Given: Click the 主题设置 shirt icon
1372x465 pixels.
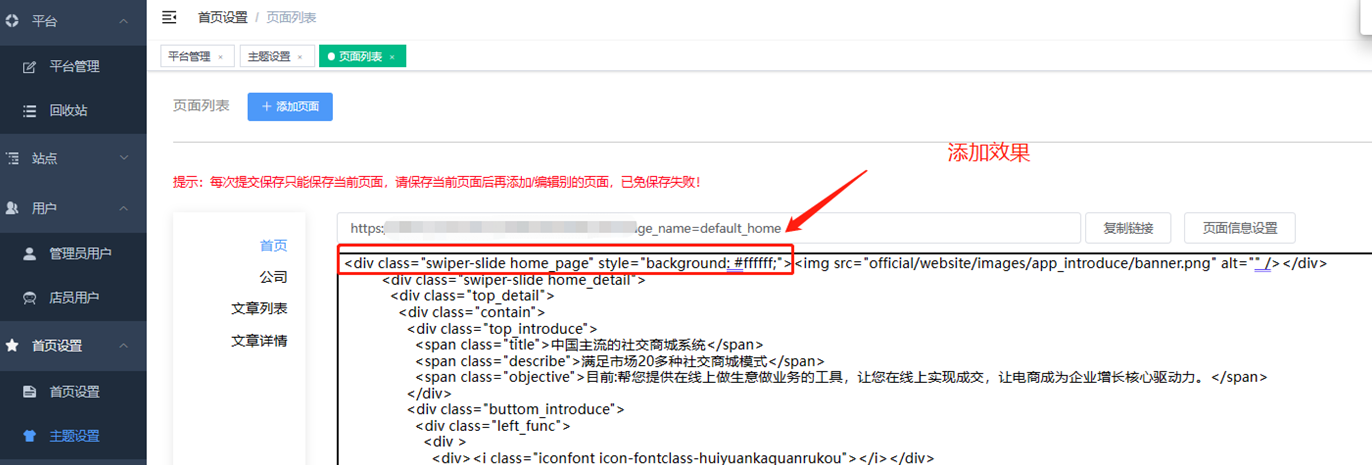Looking at the screenshot, I should 30,436.
